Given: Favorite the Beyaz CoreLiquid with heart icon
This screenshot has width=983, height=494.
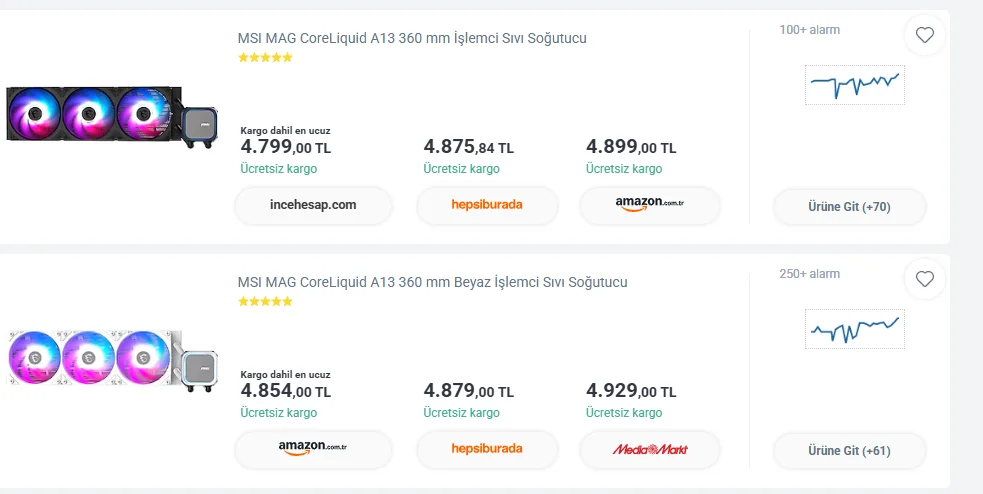Looking at the screenshot, I should pos(925,280).
